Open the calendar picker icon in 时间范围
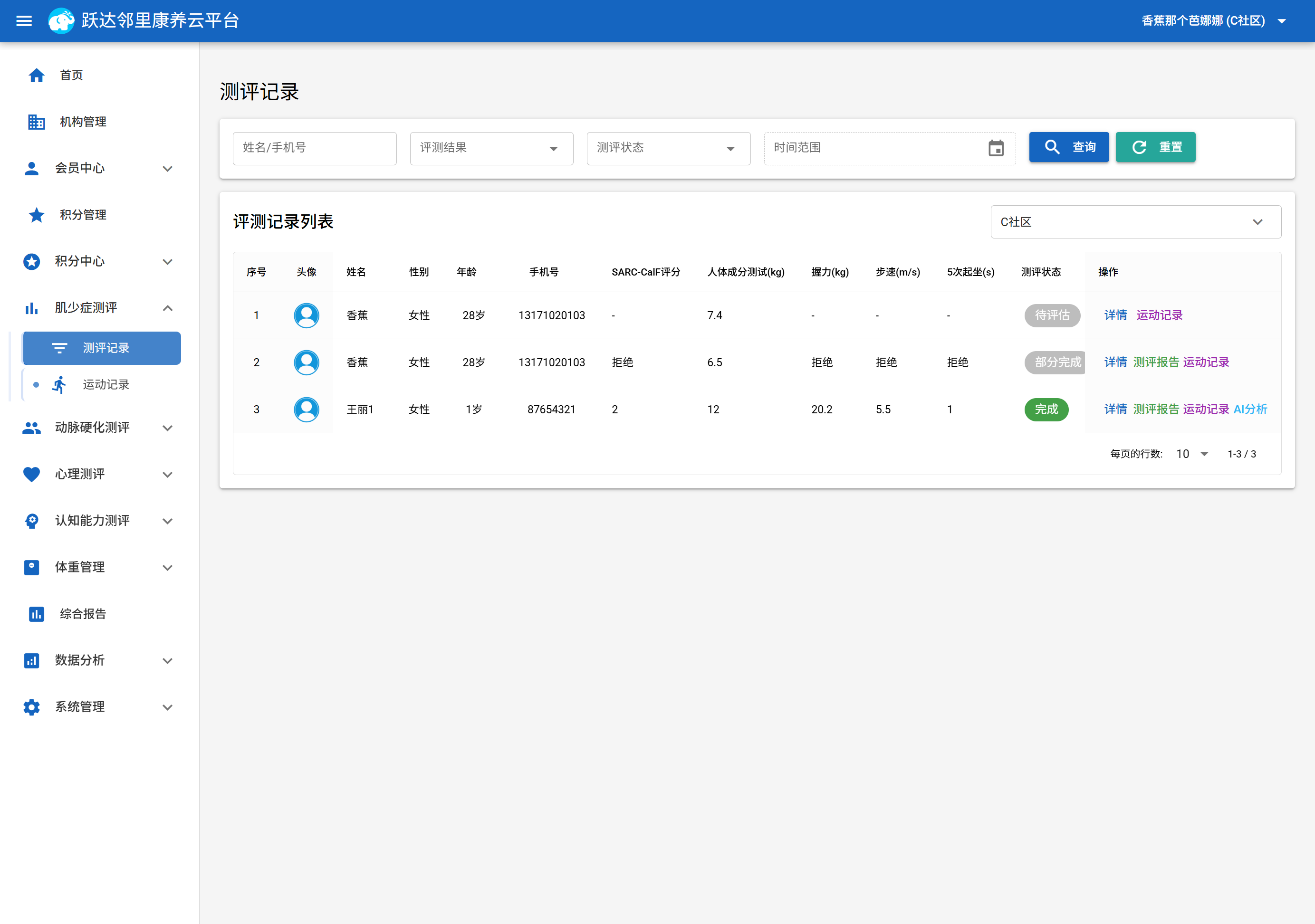The width and height of the screenshot is (1315, 924). [996, 148]
